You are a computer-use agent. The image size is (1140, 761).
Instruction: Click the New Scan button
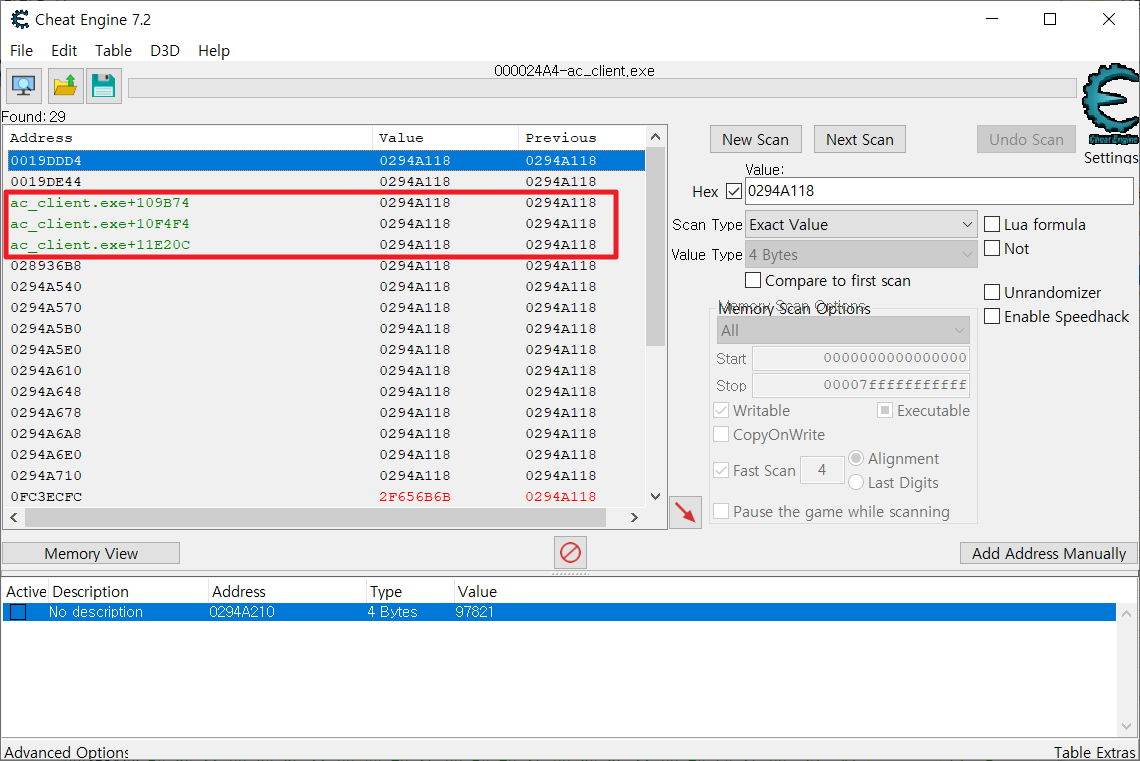[x=755, y=140]
